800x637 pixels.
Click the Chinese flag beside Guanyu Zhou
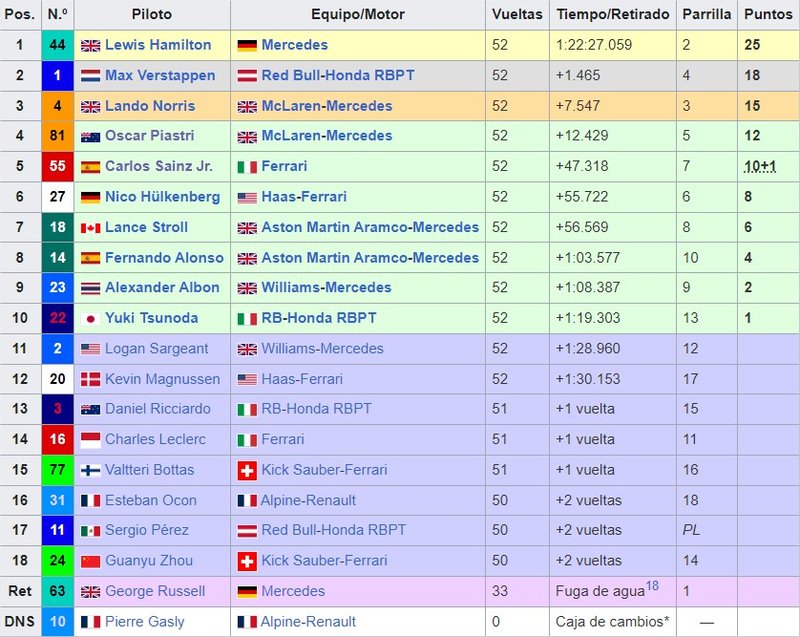(90, 562)
